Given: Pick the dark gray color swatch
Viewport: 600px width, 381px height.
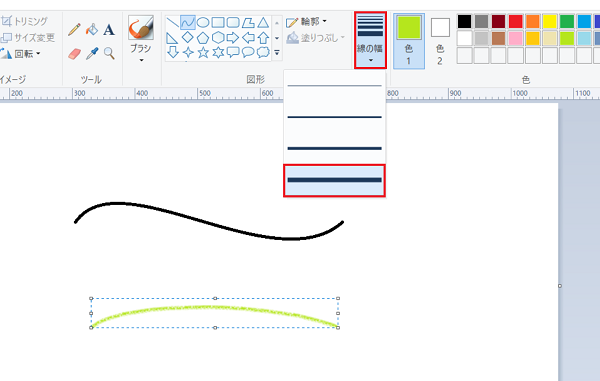Looking at the screenshot, I should [481, 22].
